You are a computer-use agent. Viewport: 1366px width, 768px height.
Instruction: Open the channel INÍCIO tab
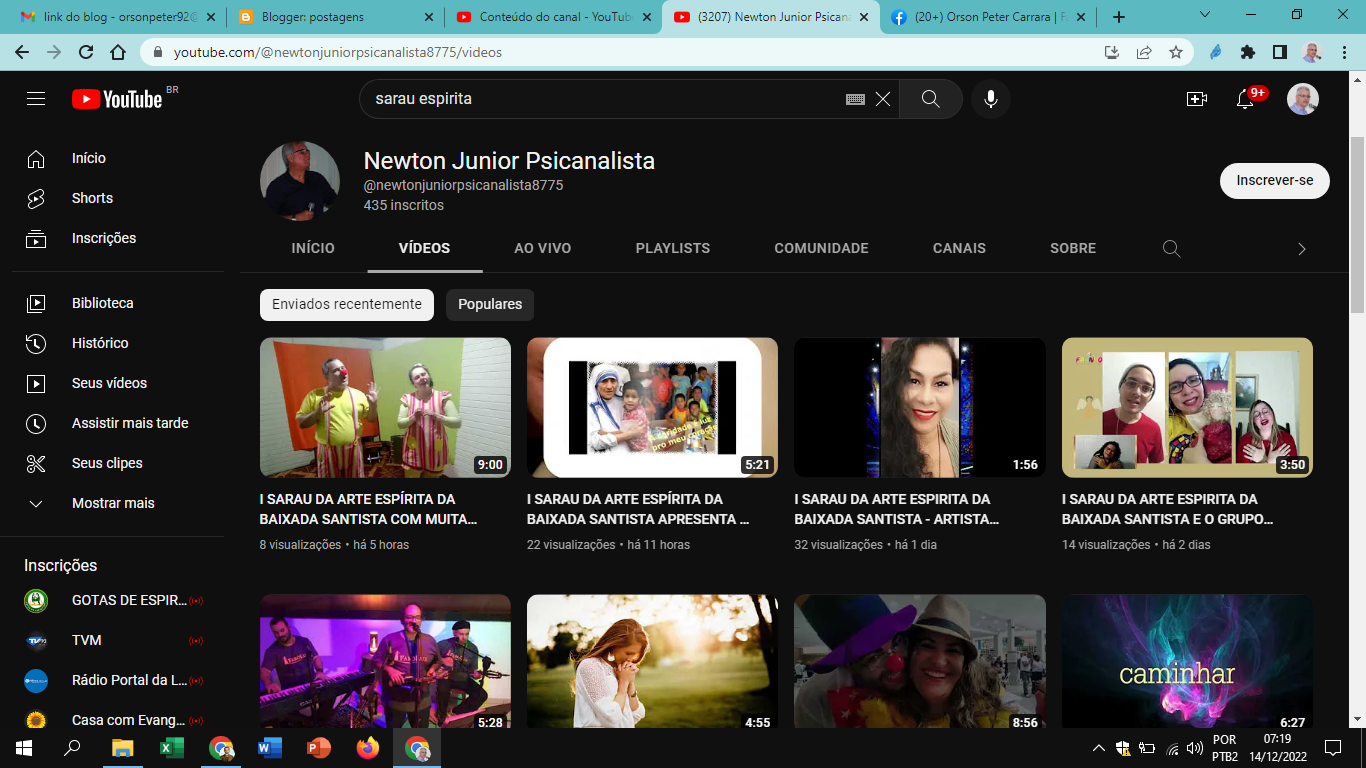(313, 248)
